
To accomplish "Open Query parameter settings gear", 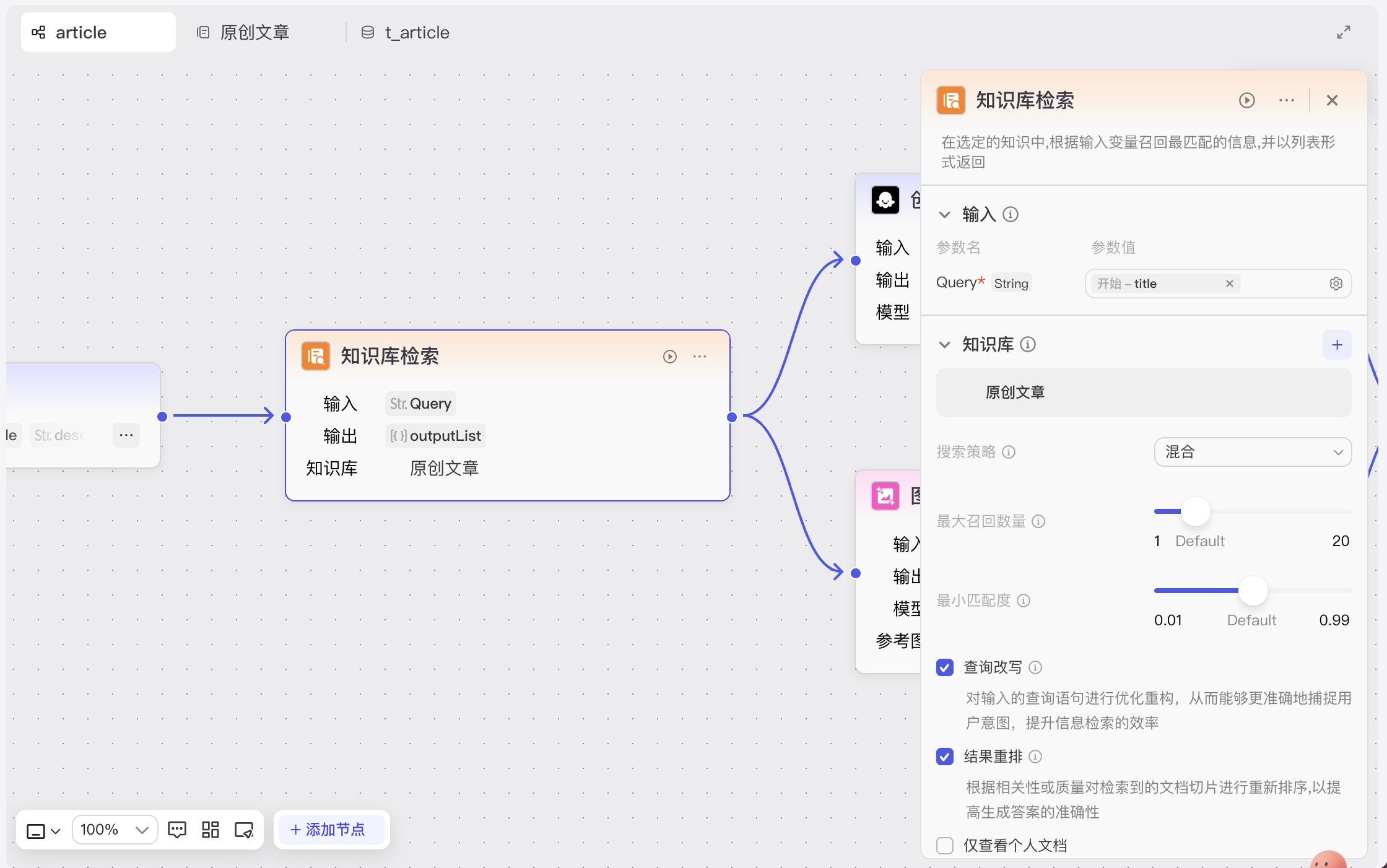I will tap(1336, 284).
